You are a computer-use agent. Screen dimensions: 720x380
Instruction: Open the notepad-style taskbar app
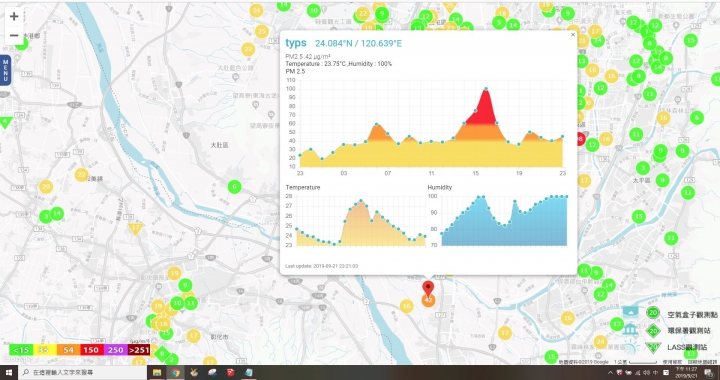pyautogui.click(x=249, y=373)
